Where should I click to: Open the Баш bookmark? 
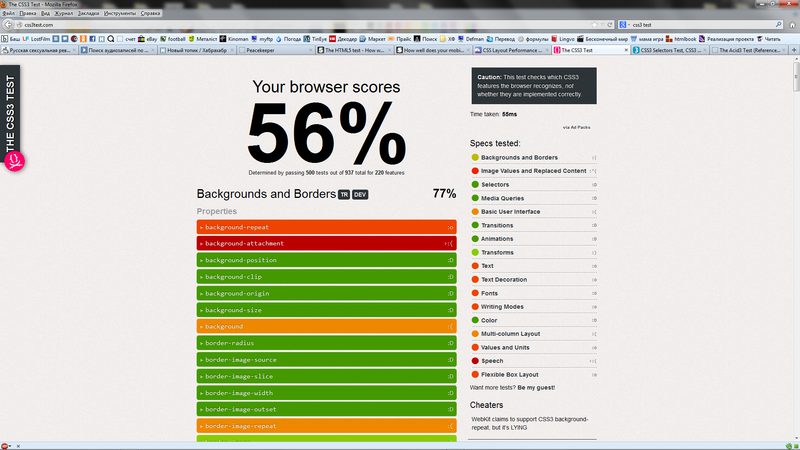(x=11, y=39)
